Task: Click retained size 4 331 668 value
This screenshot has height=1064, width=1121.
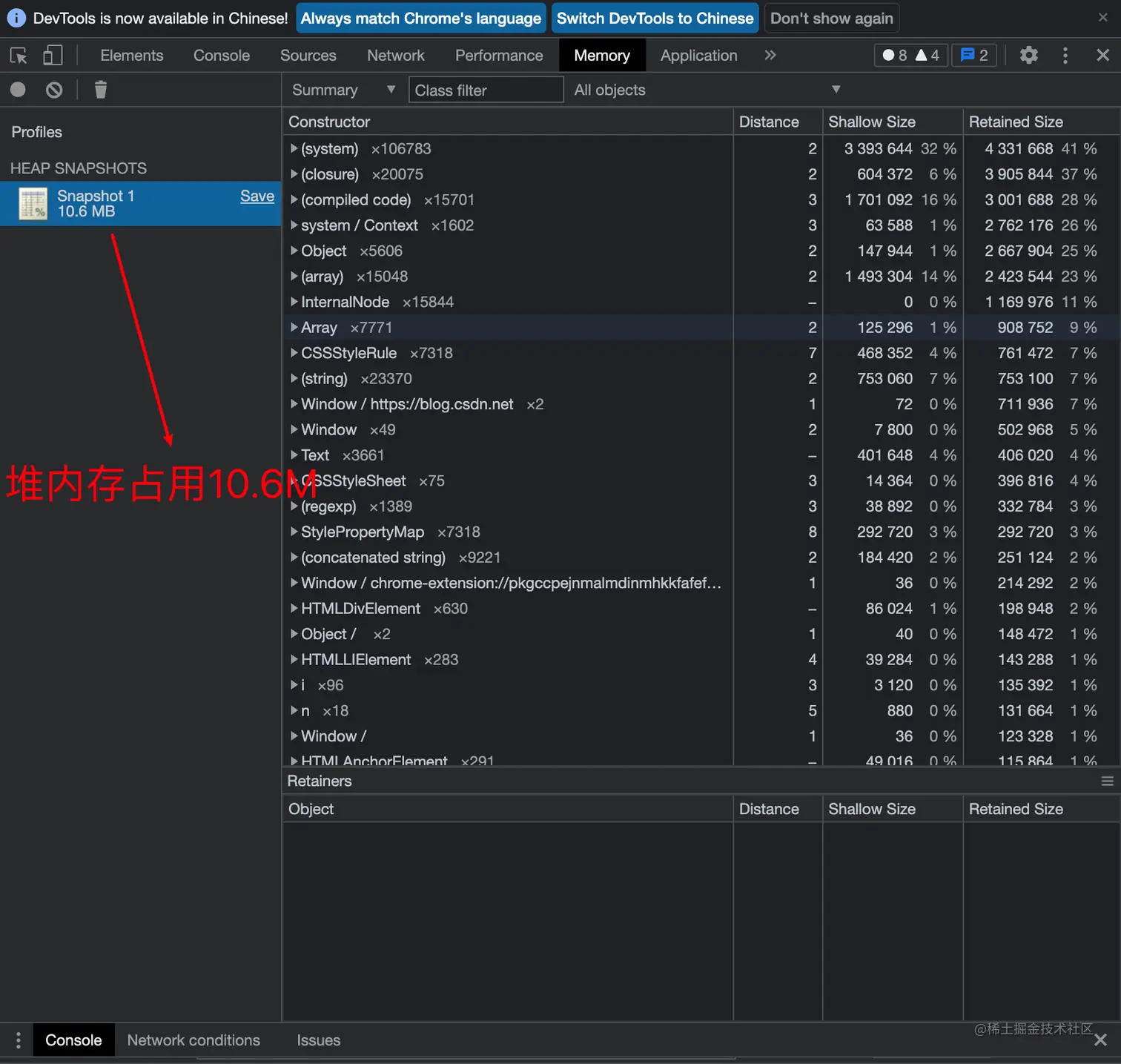Action: (1019, 148)
